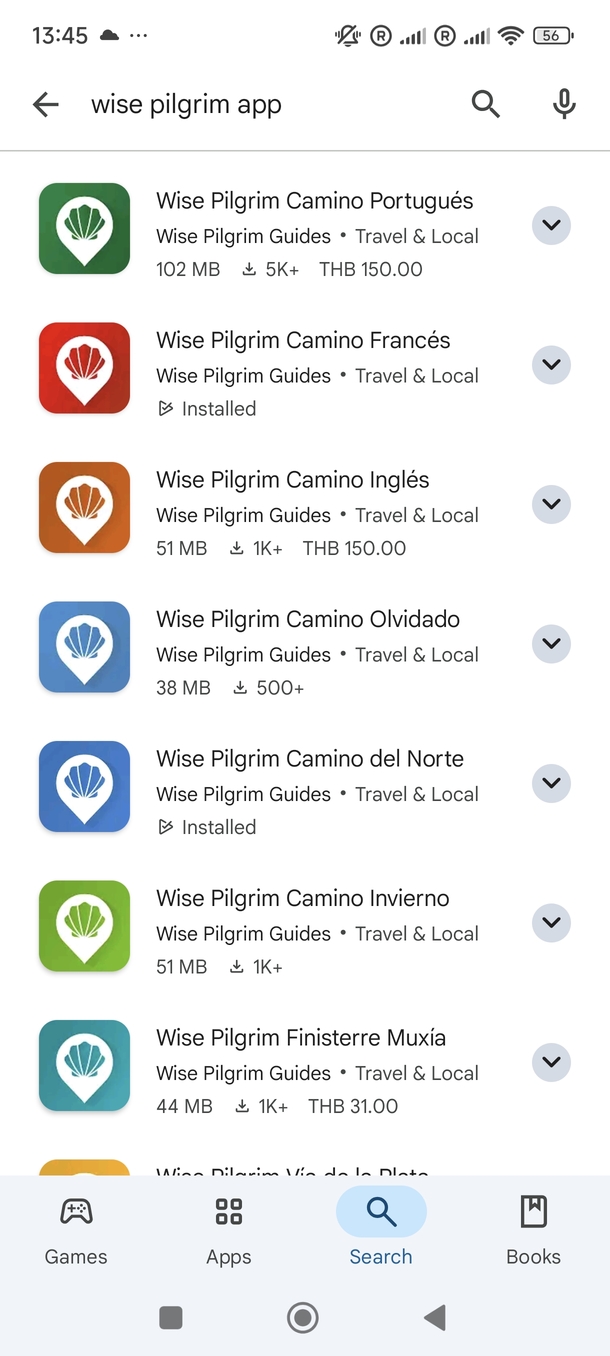Open Wise Pilgrim Camino Portugués green icon
The image size is (610, 1356).
tap(85, 229)
